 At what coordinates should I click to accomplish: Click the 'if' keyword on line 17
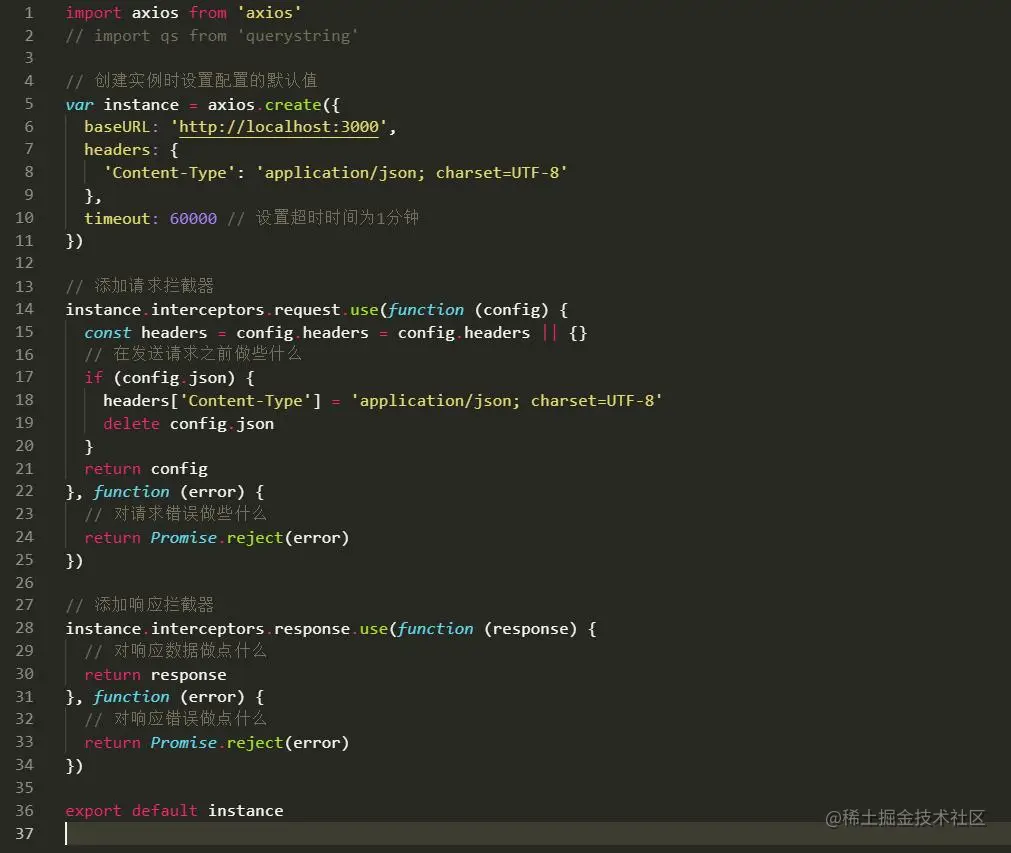(x=93, y=378)
